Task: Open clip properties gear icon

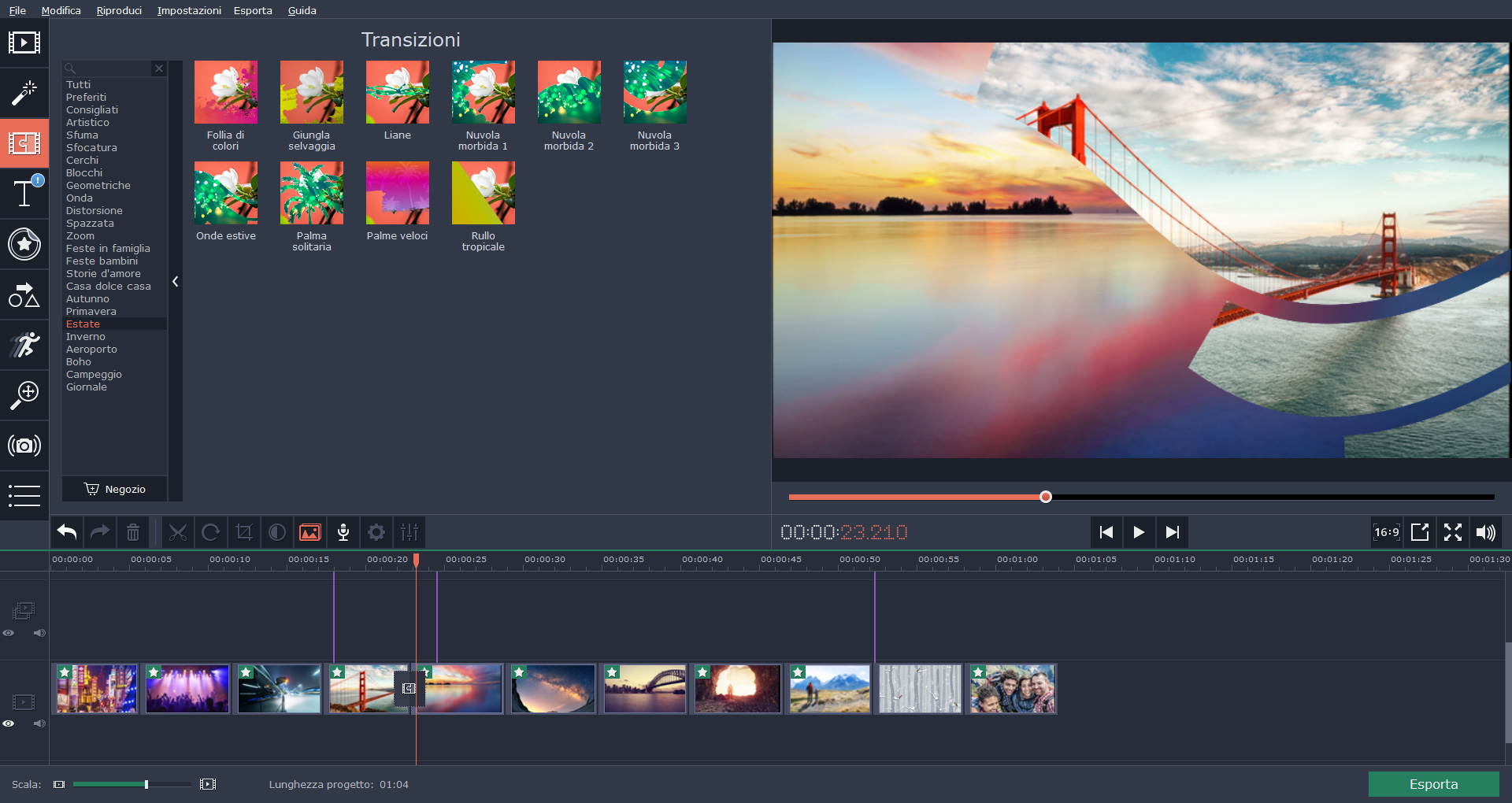Action: tap(376, 533)
